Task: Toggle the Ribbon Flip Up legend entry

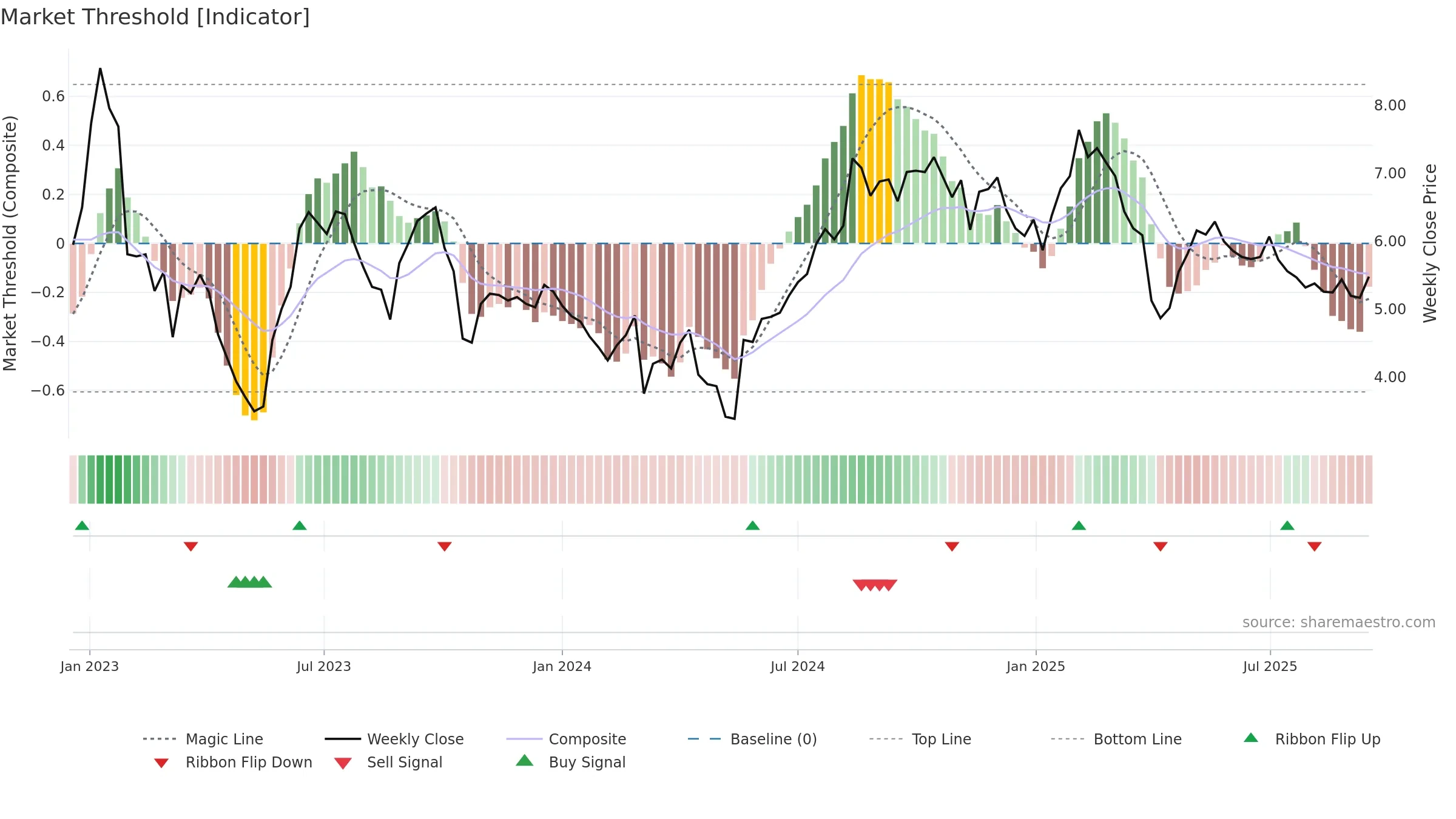Action: point(1312,739)
